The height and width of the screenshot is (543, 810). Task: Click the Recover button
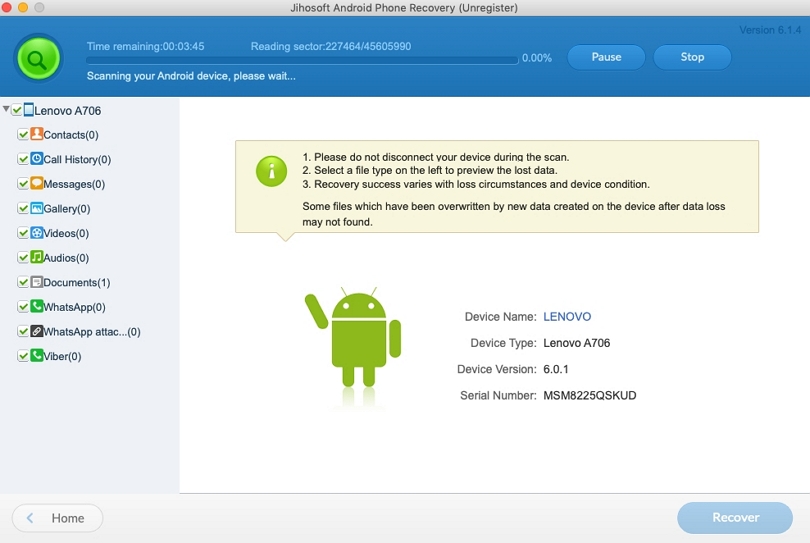(735, 517)
